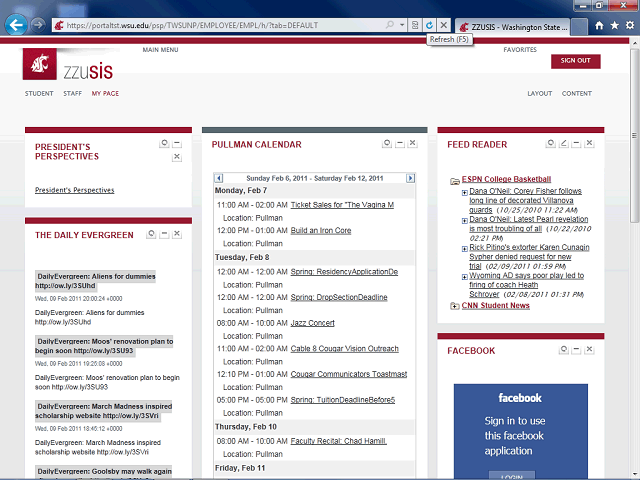Remove the Facebook pagelet
Viewport: 640px width, 480px height.
tap(589, 349)
